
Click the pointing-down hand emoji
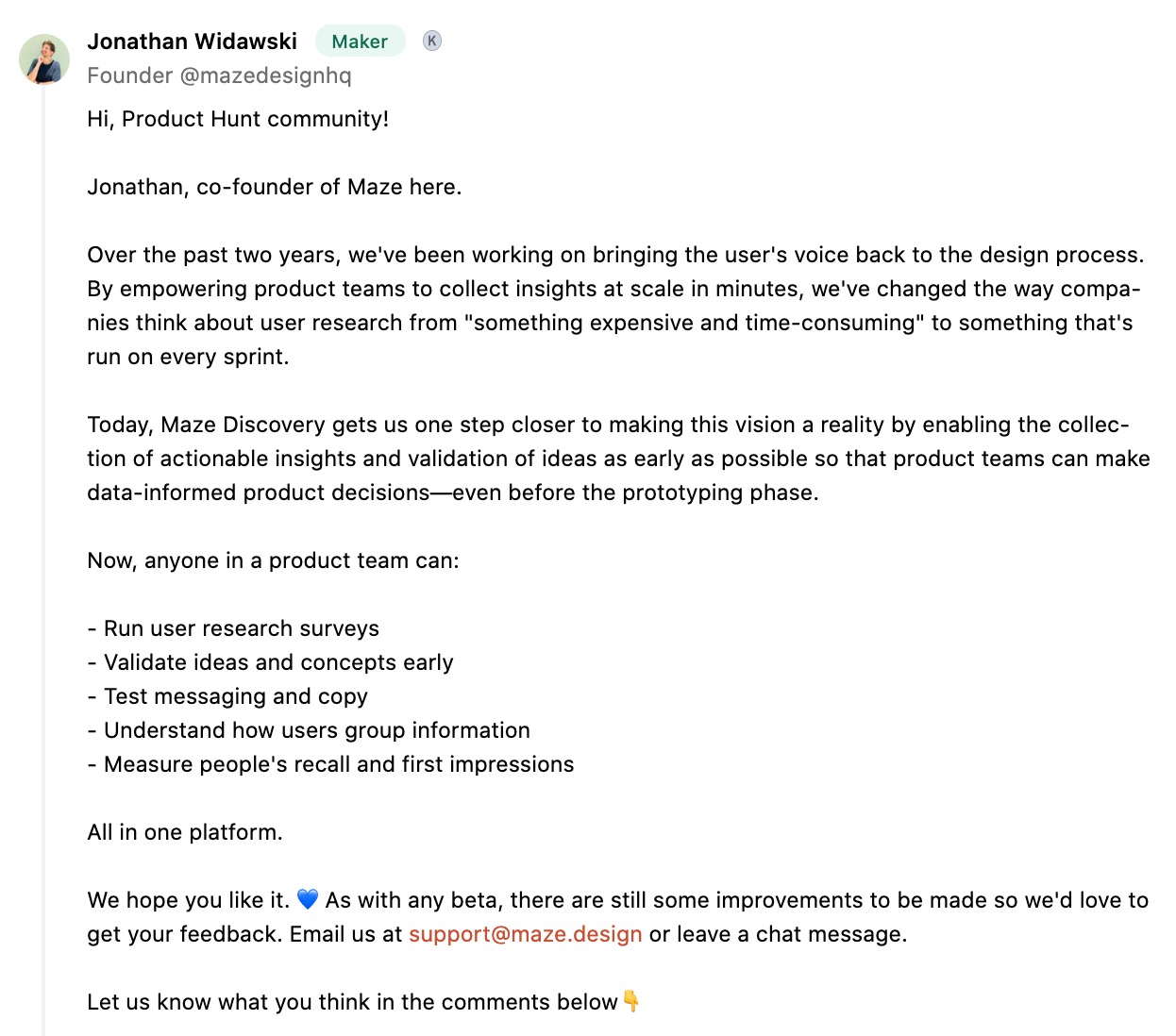[x=631, y=1001]
